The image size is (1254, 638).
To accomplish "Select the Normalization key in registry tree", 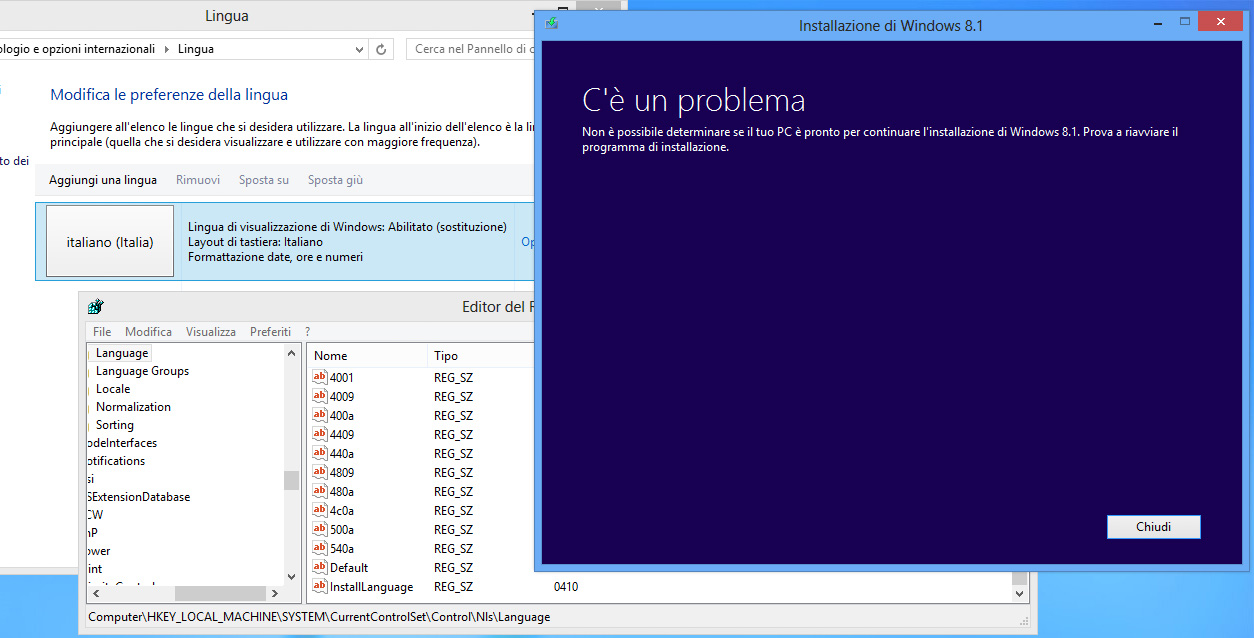I will point(133,407).
